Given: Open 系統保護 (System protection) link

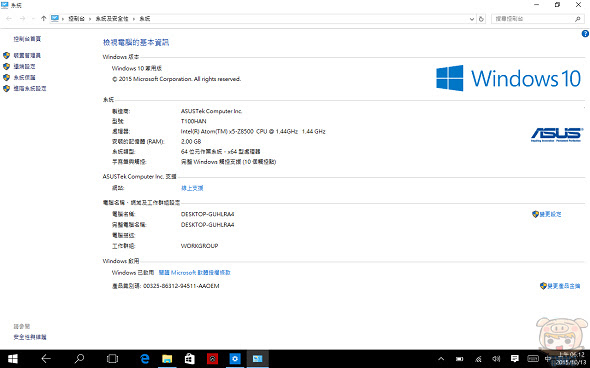Looking at the screenshot, I should 24,77.
